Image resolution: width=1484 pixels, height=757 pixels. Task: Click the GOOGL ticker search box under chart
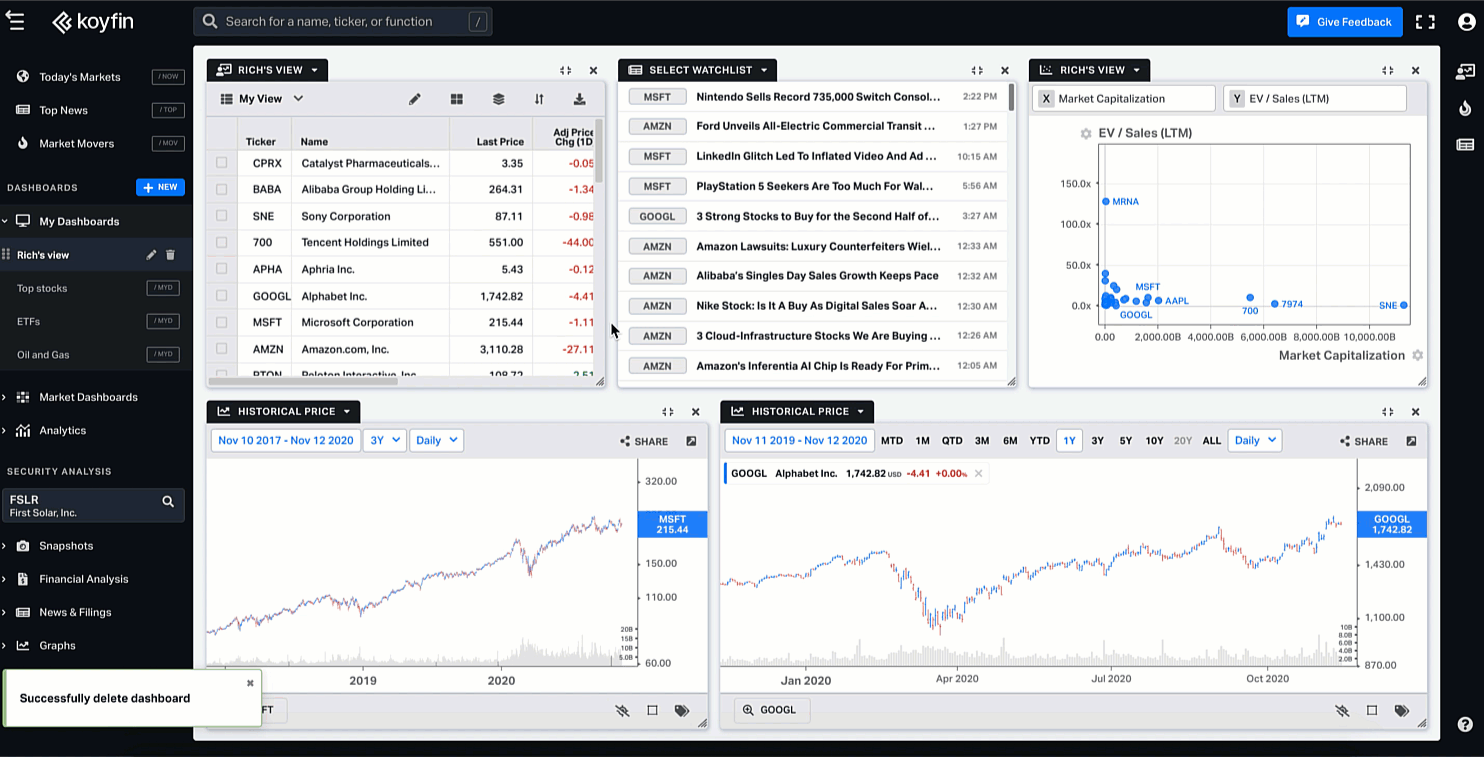coord(772,710)
